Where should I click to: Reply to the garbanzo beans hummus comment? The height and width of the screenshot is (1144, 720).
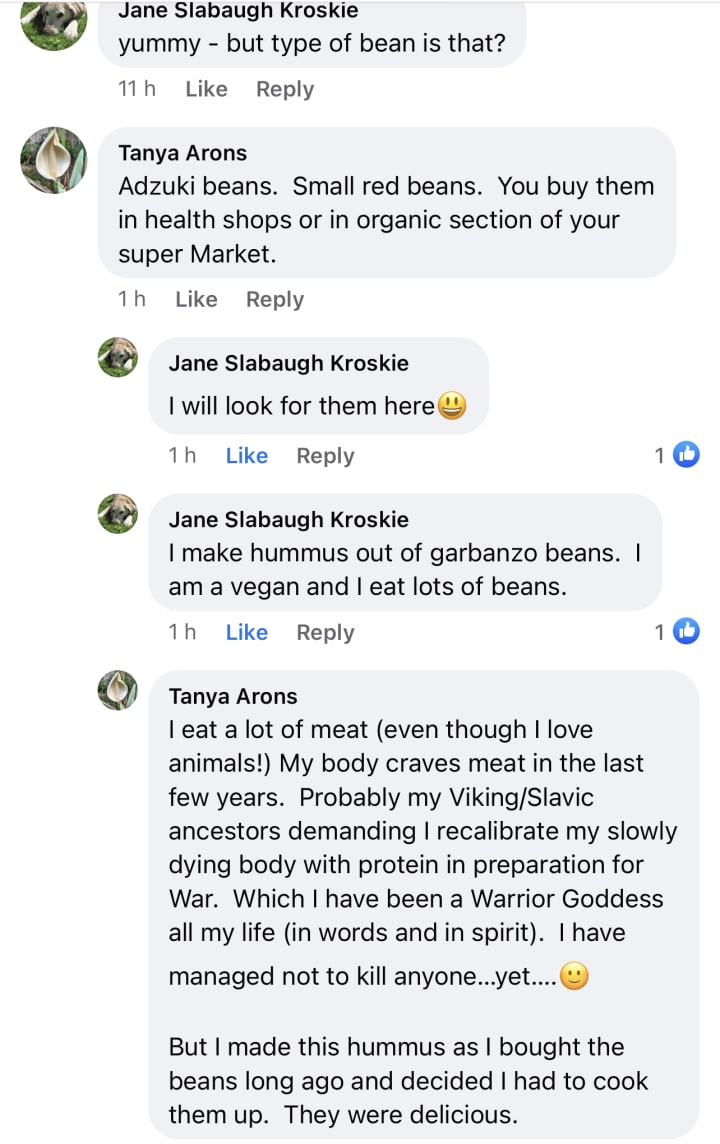[x=325, y=633]
